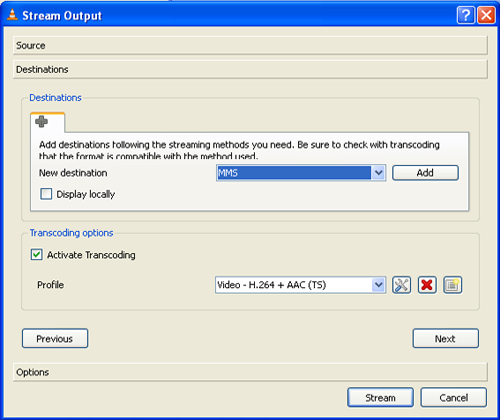The width and height of the screenshot is (500, 420).
Task: Enable the Display locally checkbox
Action: (x=46, y=194)
